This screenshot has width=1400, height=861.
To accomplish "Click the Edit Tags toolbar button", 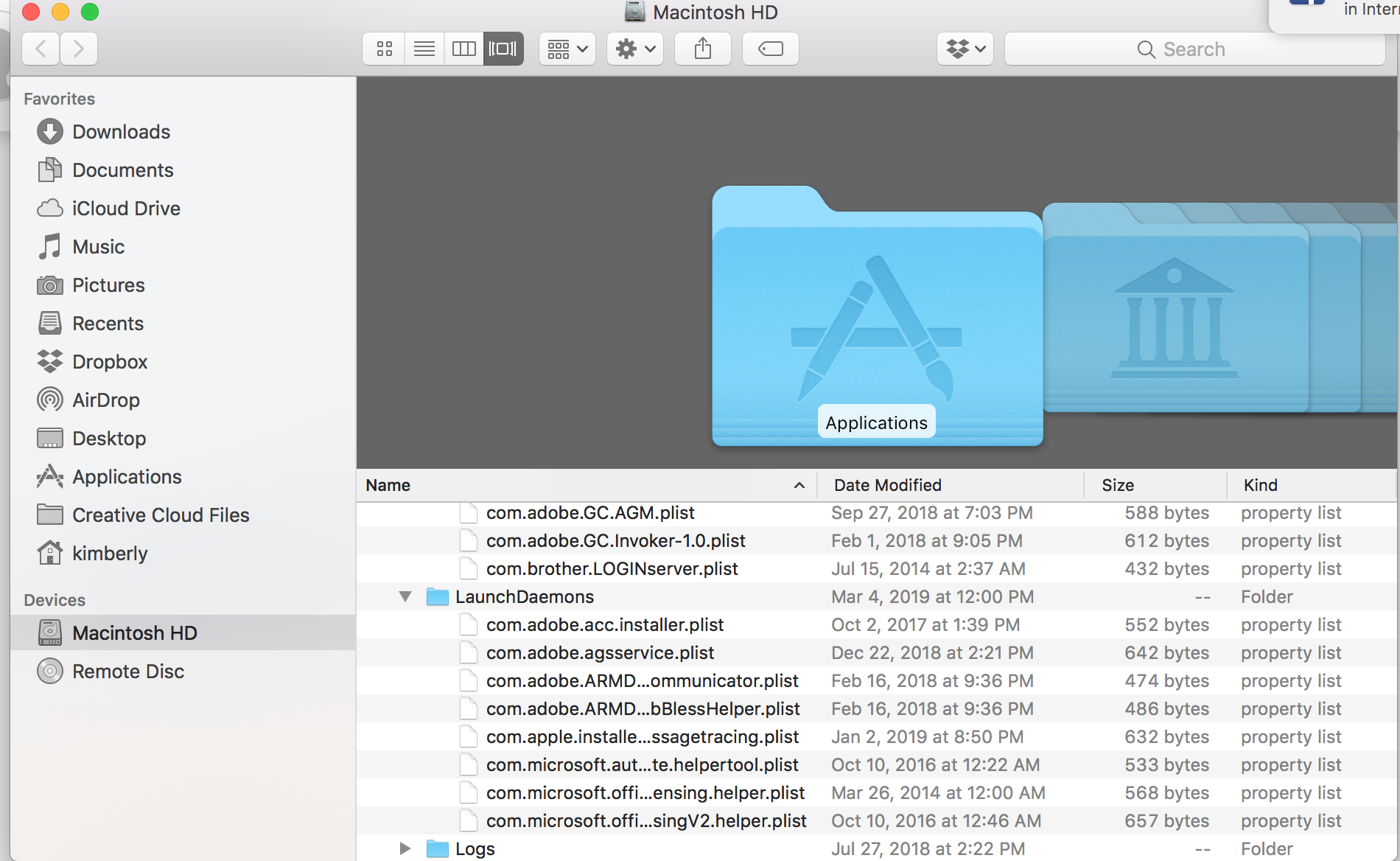I will [x=771, y=49].
